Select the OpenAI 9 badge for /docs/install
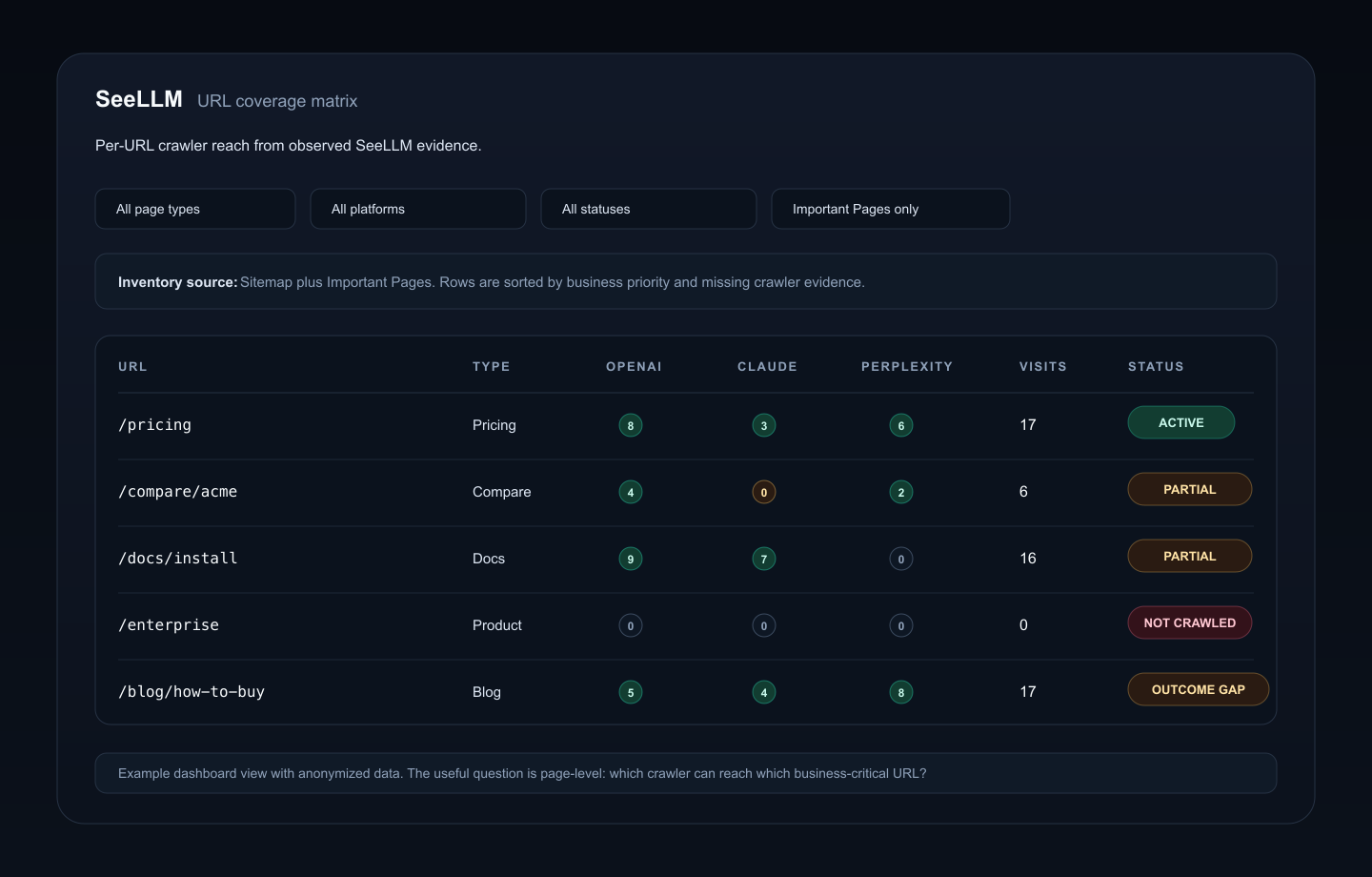The width and height of the screenshot is (1372, 877). tap(630, 559)
